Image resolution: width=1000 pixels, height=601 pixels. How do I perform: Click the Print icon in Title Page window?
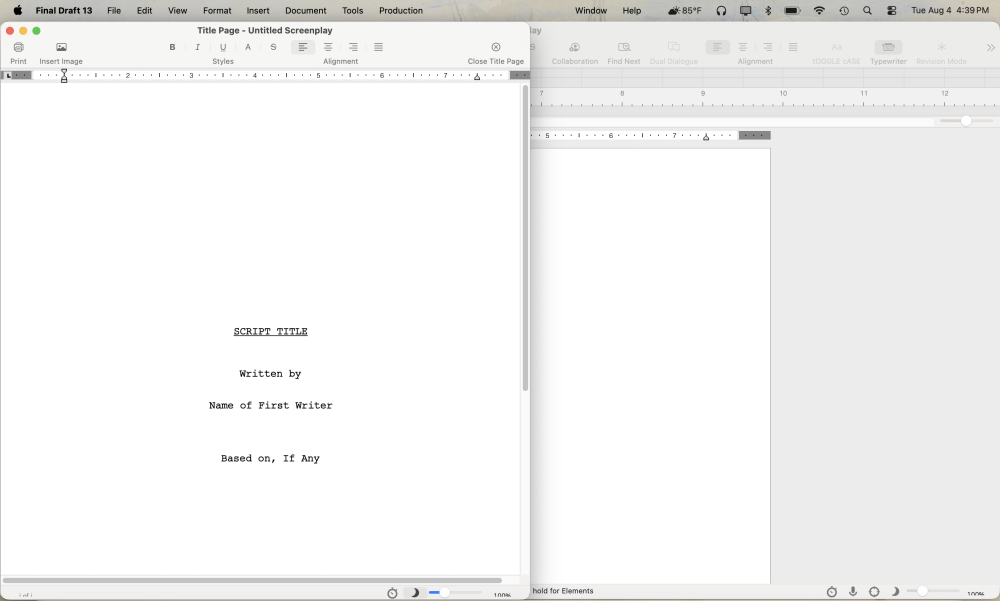click(x=18, y=47)
